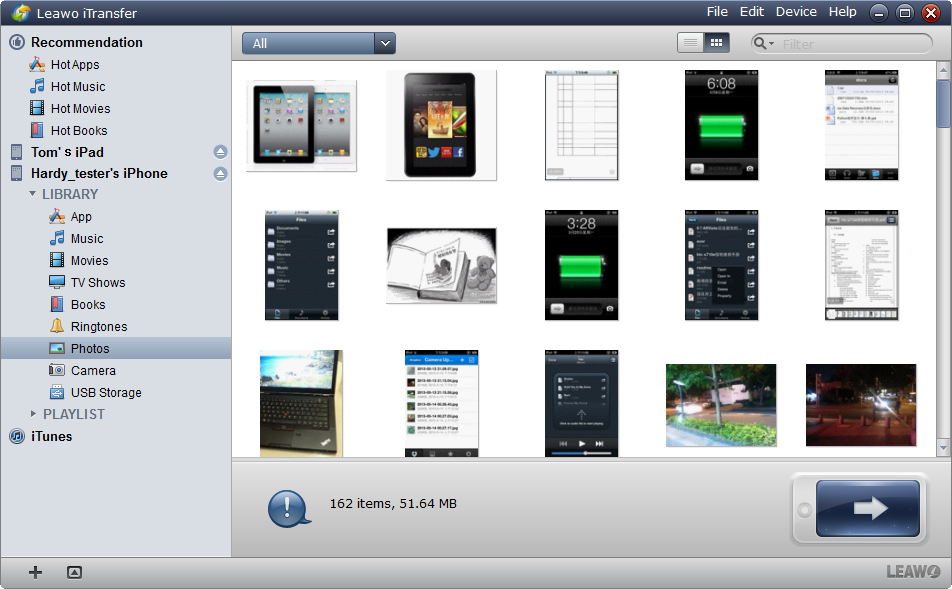
Task: Expand the PLAYLIST tree section
Action: coord(33,414)
